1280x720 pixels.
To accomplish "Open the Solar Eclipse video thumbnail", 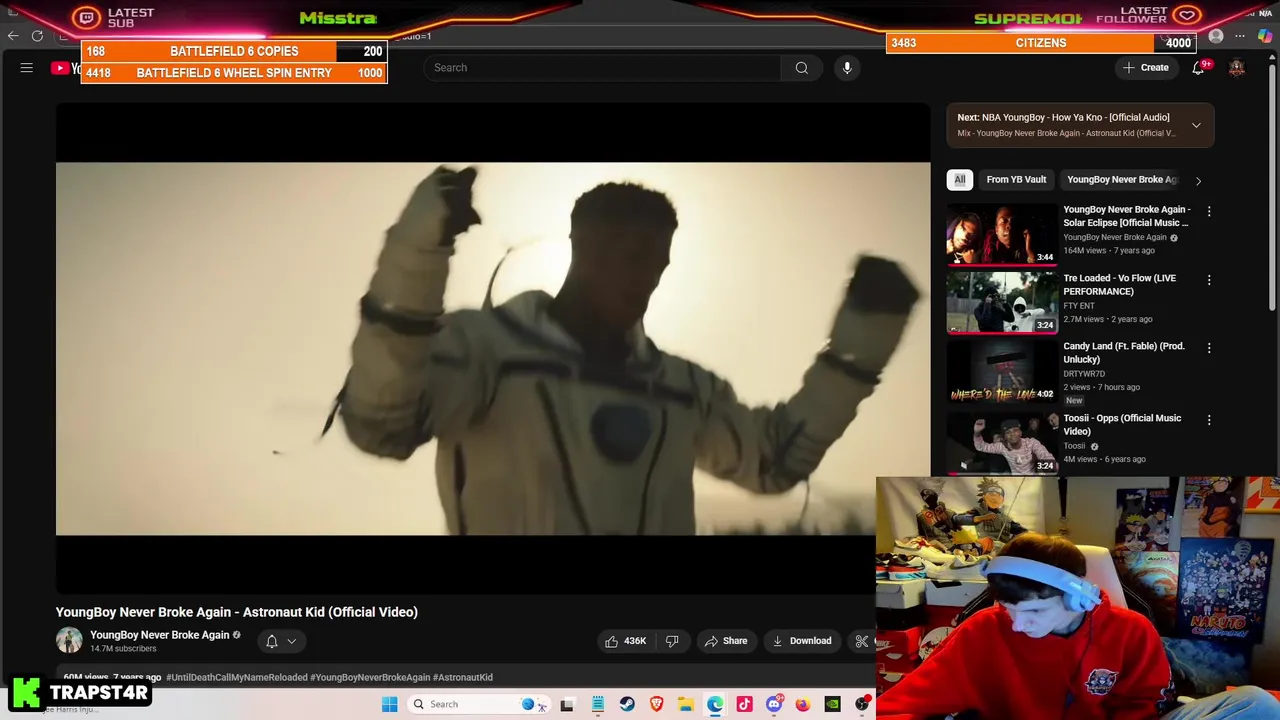I will pos(1002,236).
